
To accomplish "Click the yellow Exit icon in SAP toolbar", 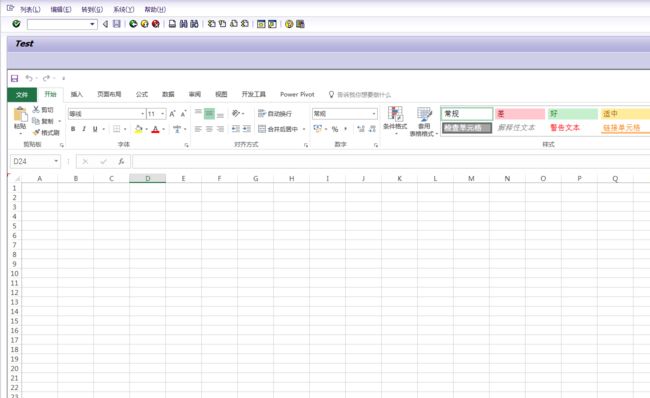I will 144,24.
